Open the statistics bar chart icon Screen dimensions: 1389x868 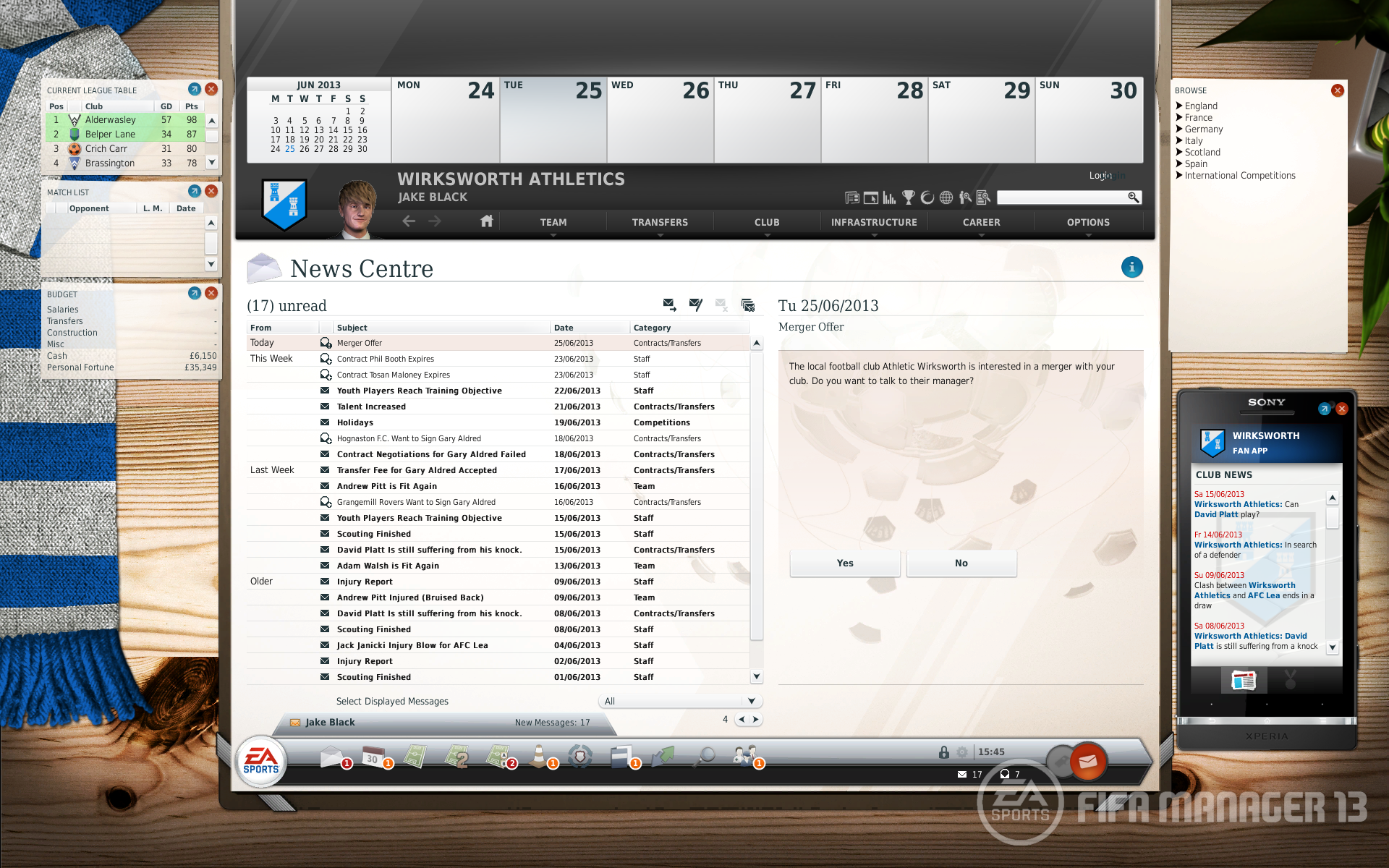(889, 197)
